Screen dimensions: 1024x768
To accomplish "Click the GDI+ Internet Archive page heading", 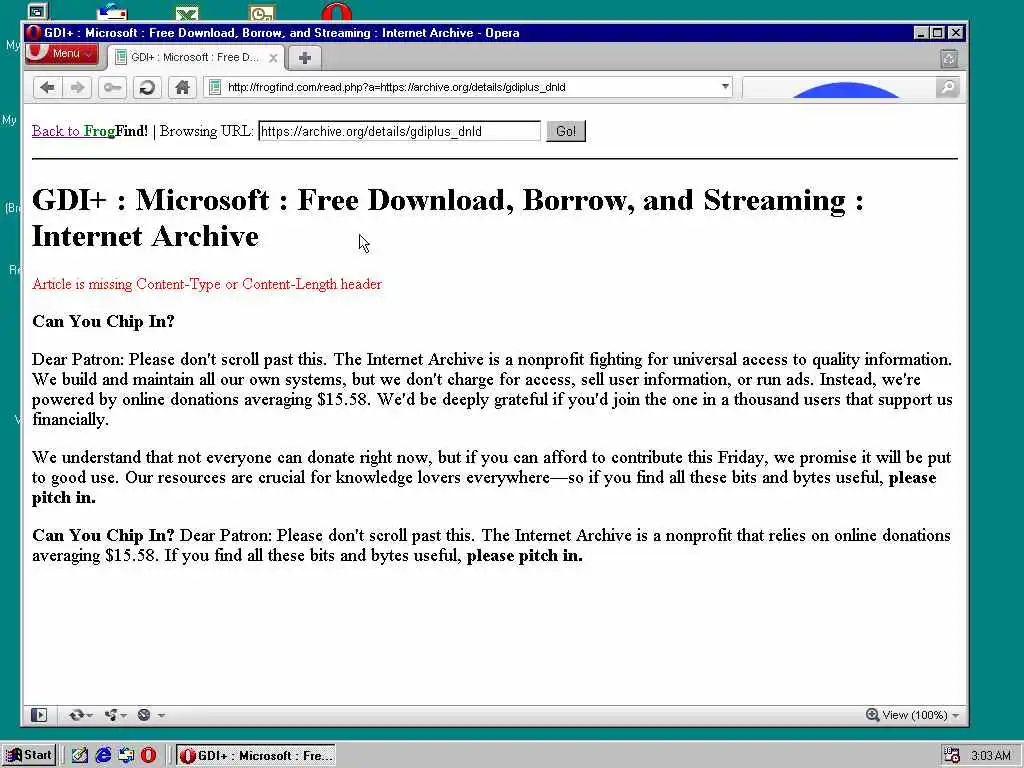I will click(x=448, y=218).
